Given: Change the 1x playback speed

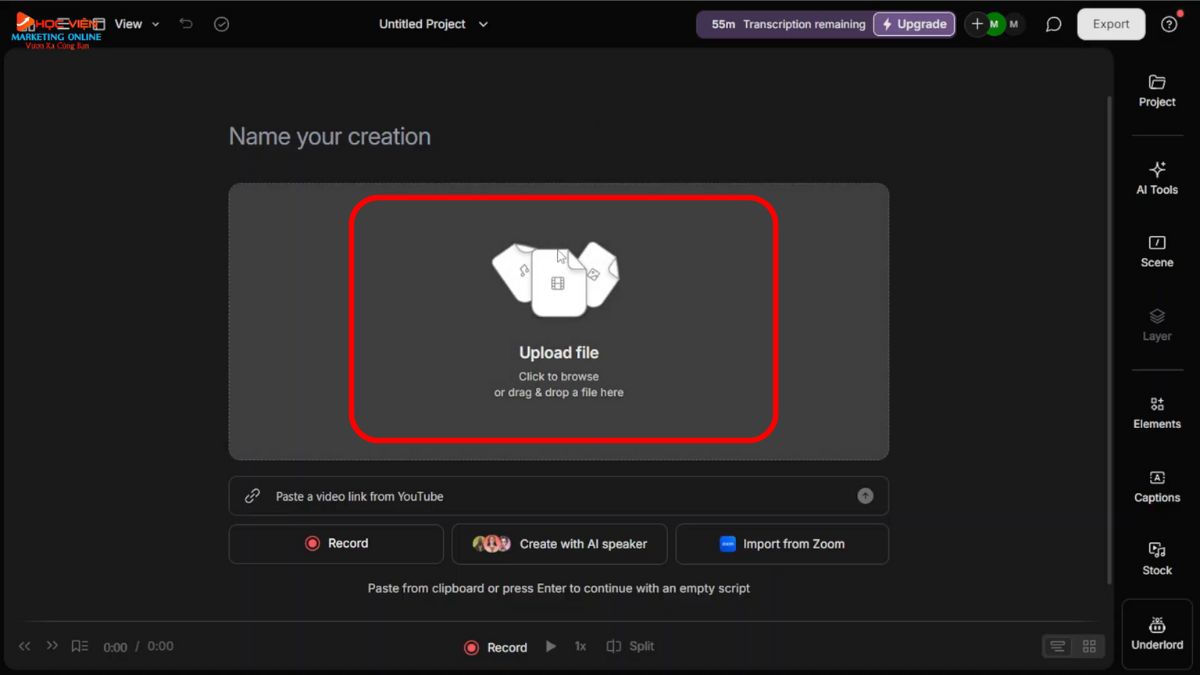Looking at the screenshot, I should click(580, 646).
